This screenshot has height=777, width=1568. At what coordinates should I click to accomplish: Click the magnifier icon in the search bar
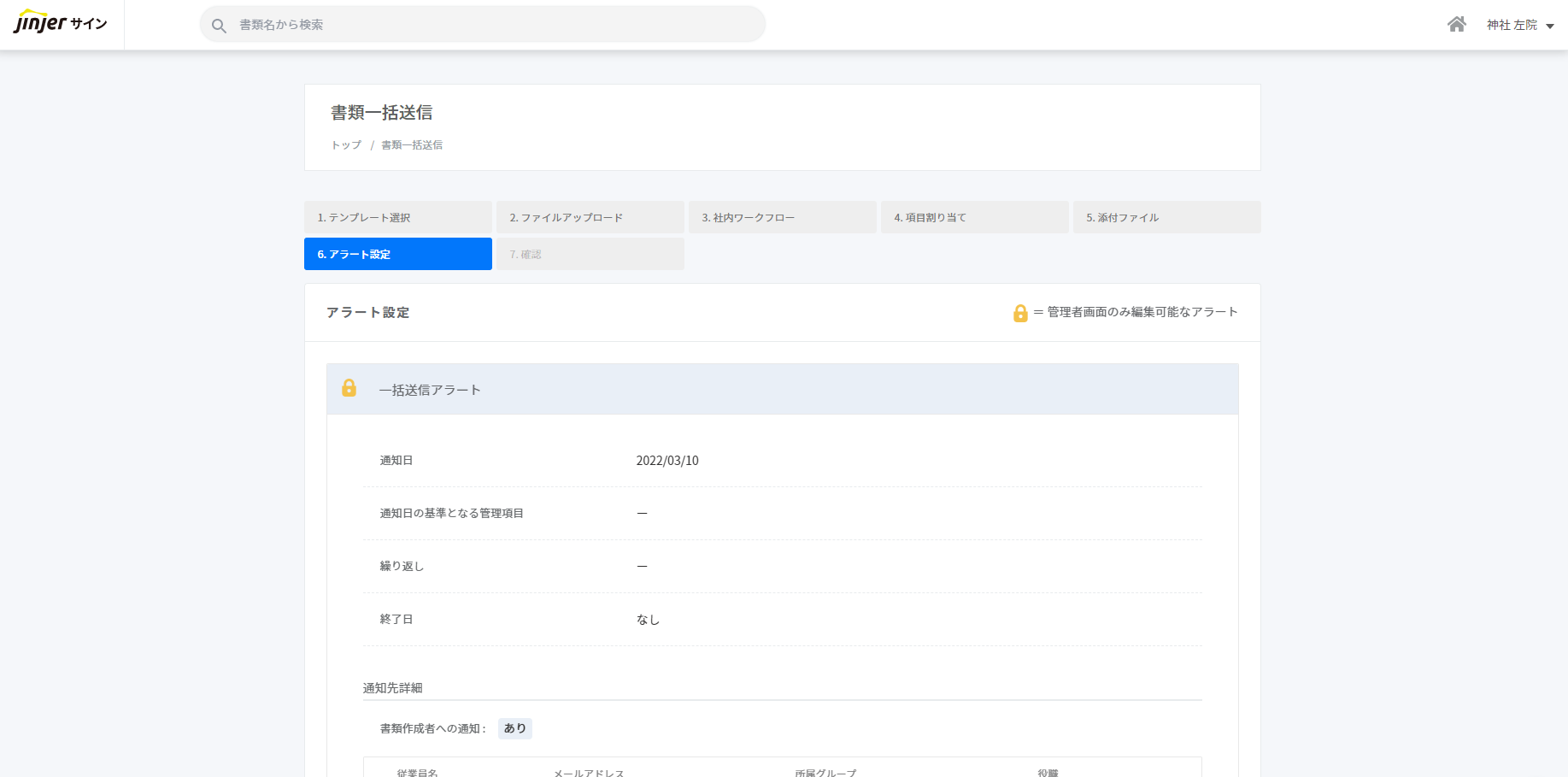click(219, 25)
